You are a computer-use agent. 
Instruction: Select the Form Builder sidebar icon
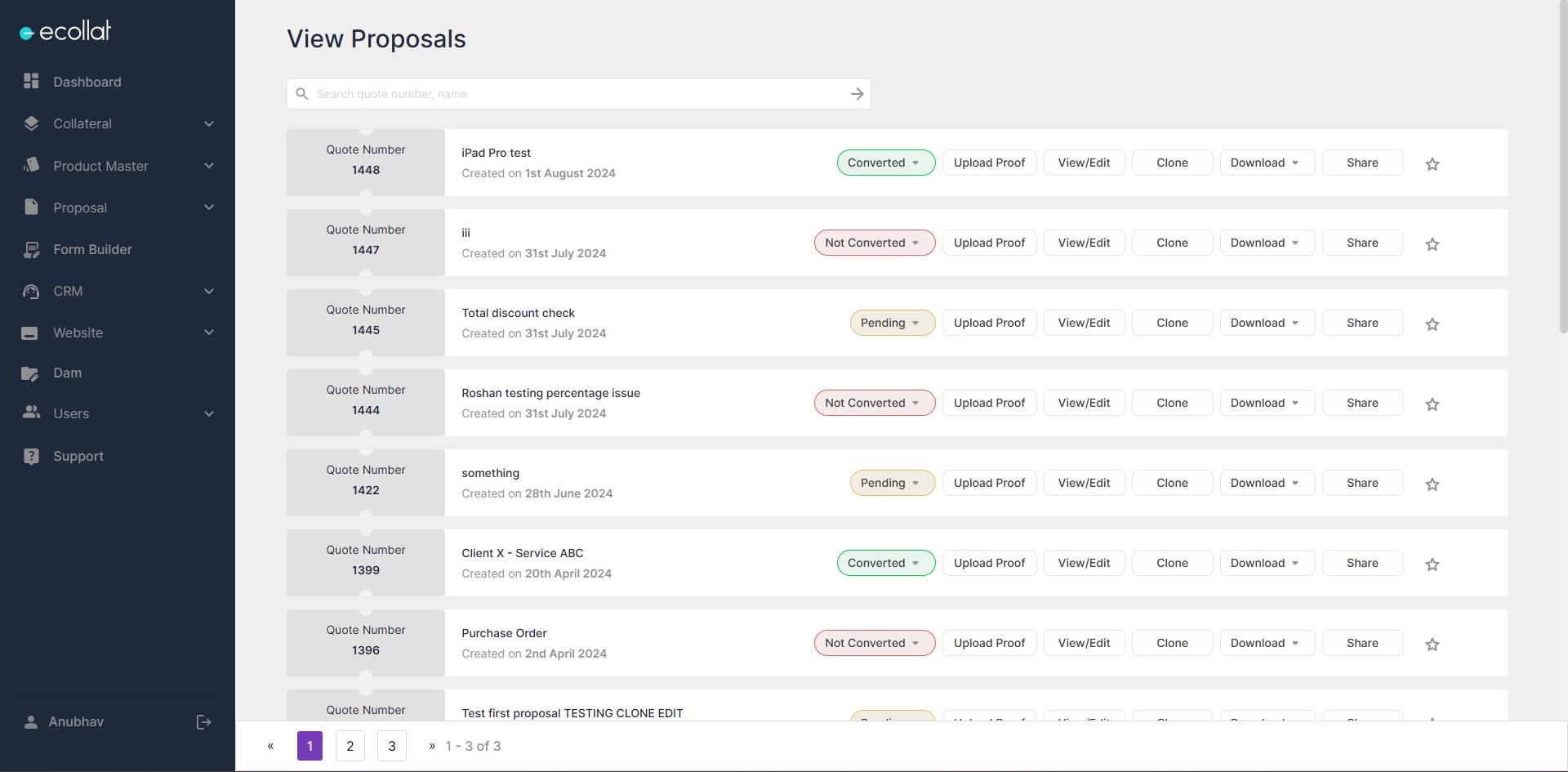[30, 249]
